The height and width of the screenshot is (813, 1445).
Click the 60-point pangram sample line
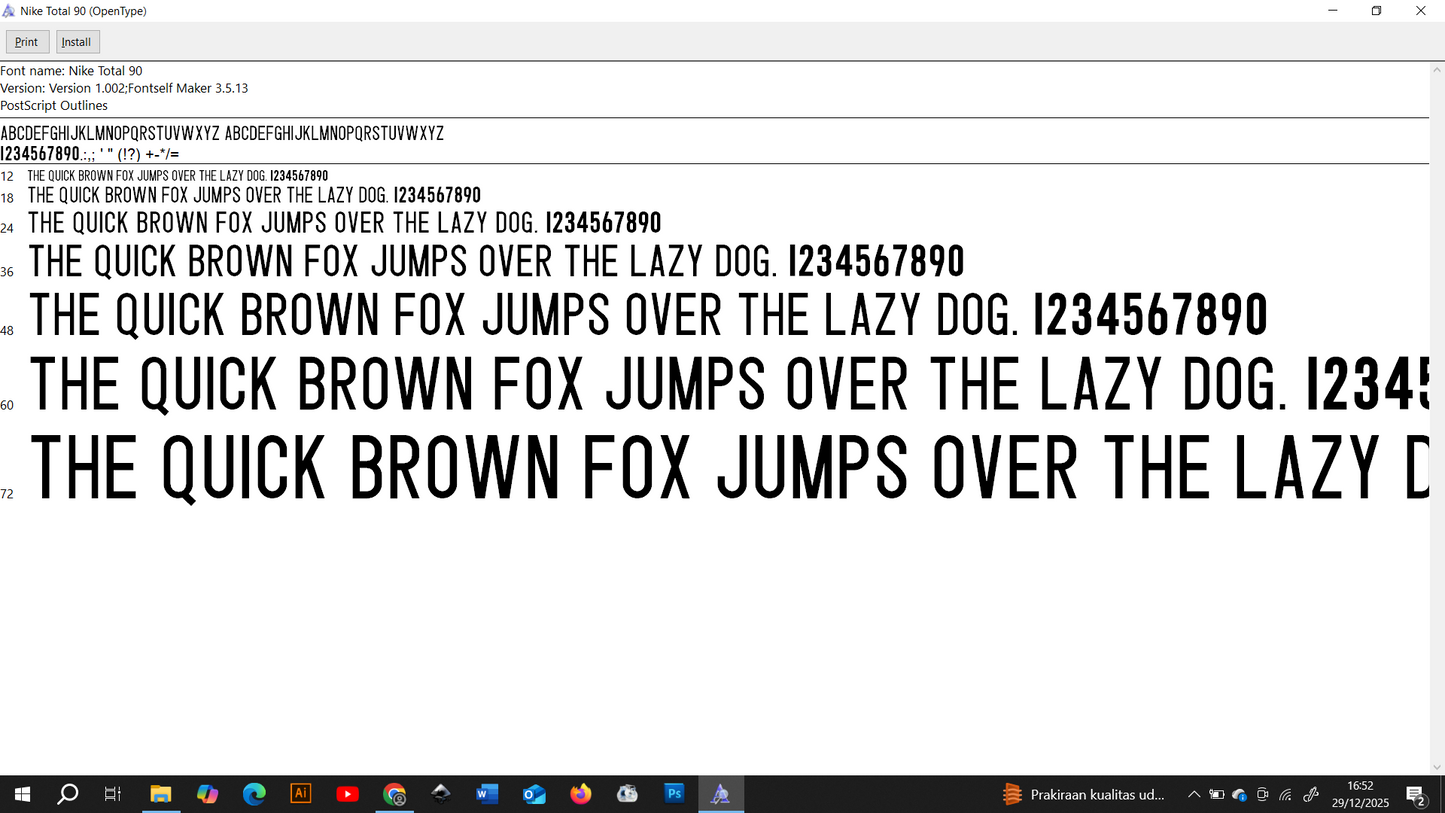click(729, 385)
